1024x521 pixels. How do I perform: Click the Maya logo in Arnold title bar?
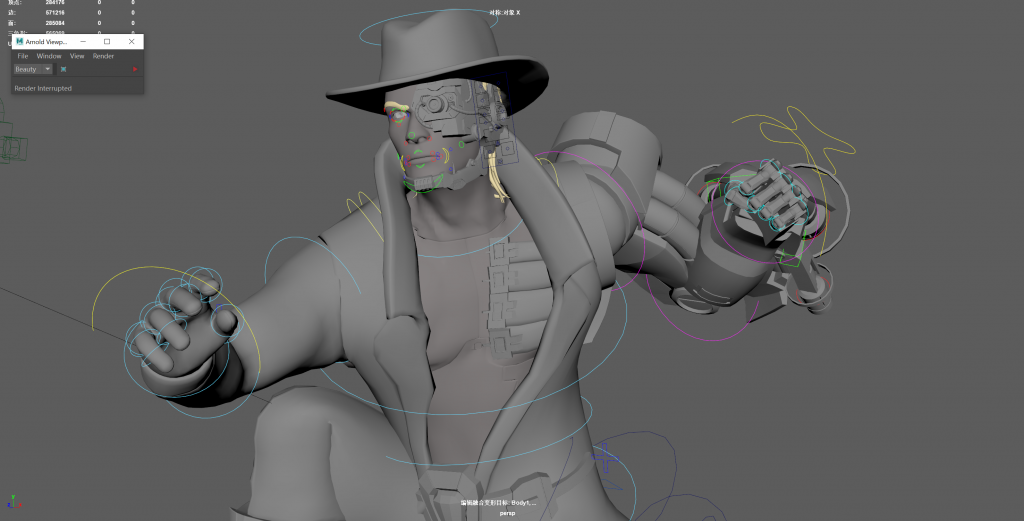click(x=20, y=42)
